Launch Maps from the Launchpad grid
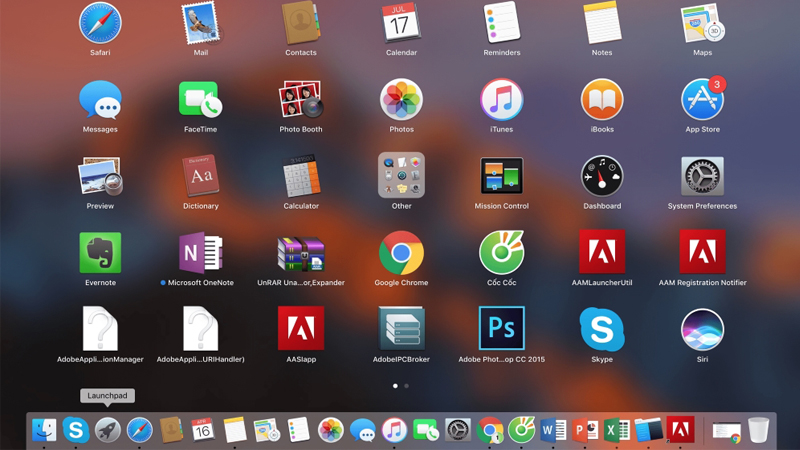 703,23
